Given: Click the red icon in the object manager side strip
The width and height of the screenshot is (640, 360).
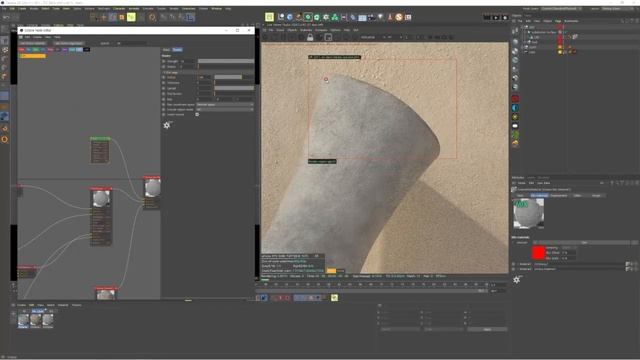Looking at the screenshot, I should click(x=515, y=99).
